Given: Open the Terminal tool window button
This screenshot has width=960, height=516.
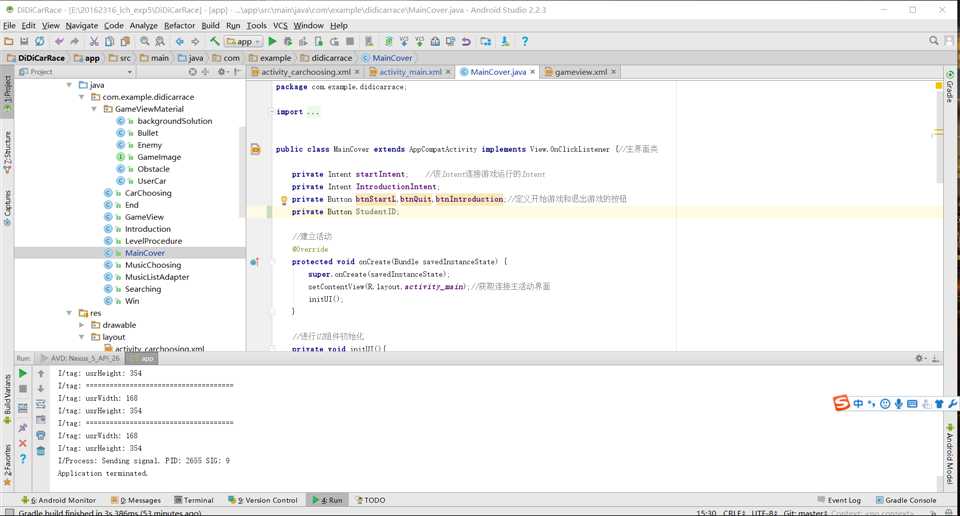Looking at the screenshot, I should 193,500.
